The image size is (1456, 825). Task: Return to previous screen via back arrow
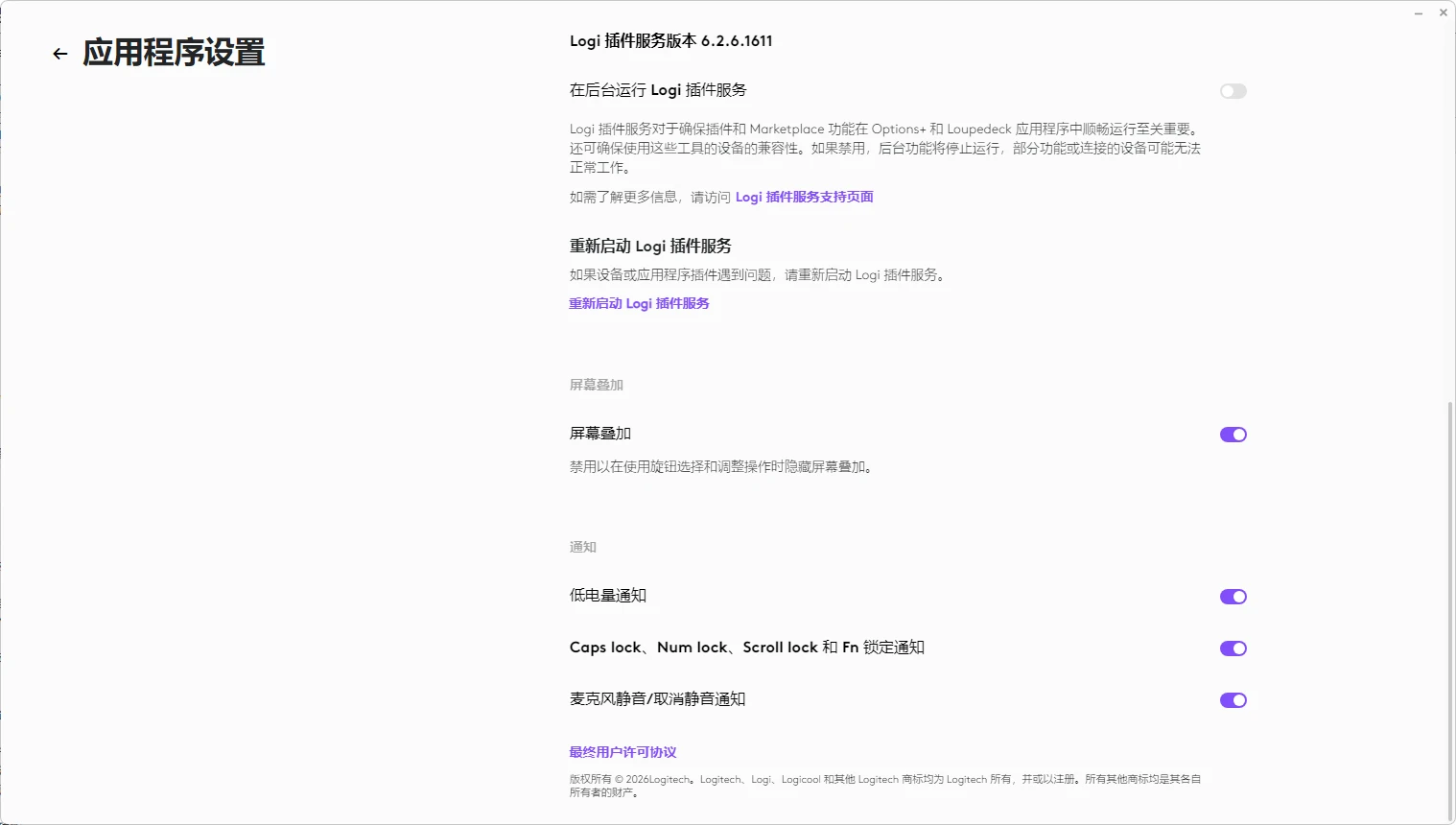click(59, 54)
